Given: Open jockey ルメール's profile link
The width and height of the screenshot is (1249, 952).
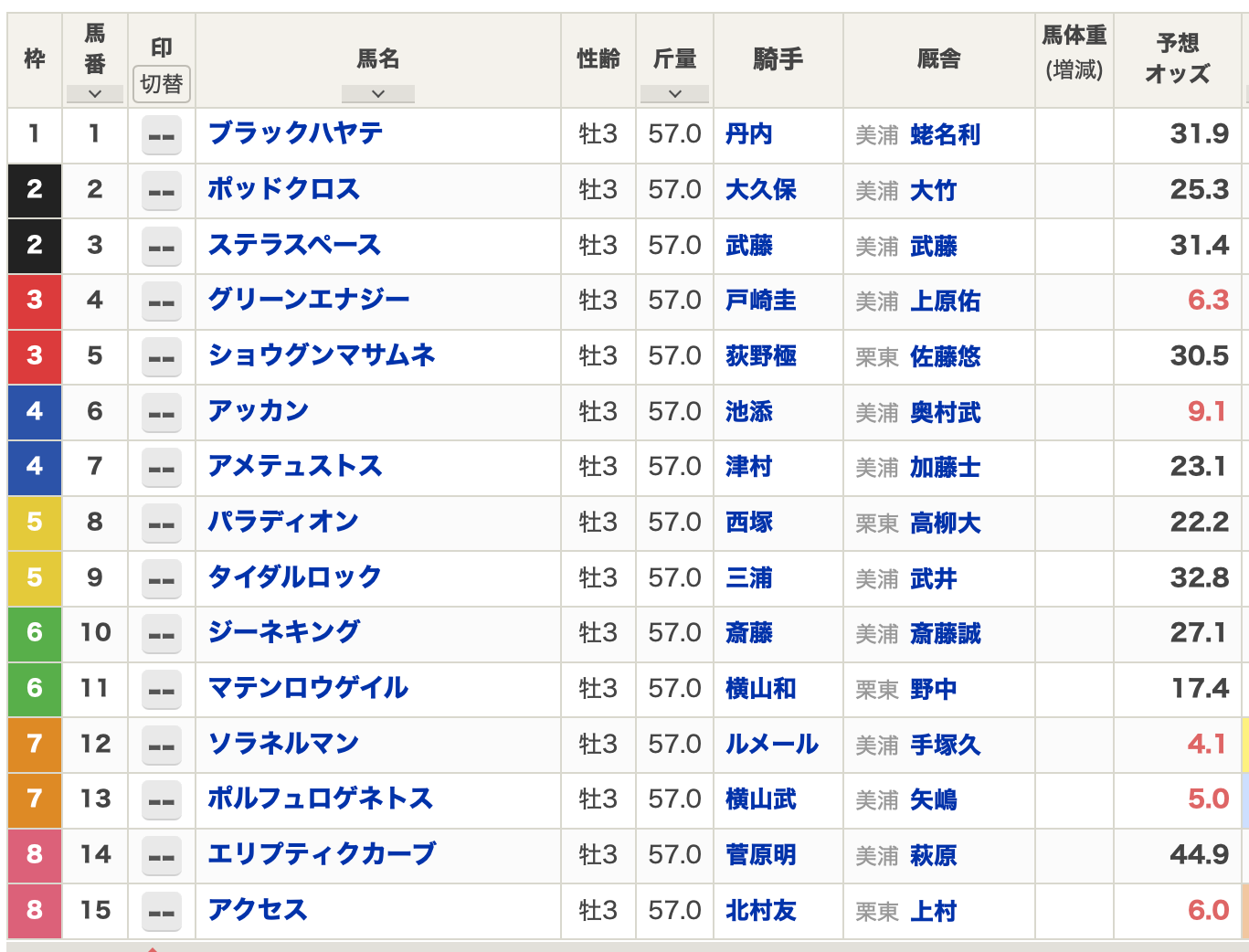Looking at the screenshot, I should 771,745.
